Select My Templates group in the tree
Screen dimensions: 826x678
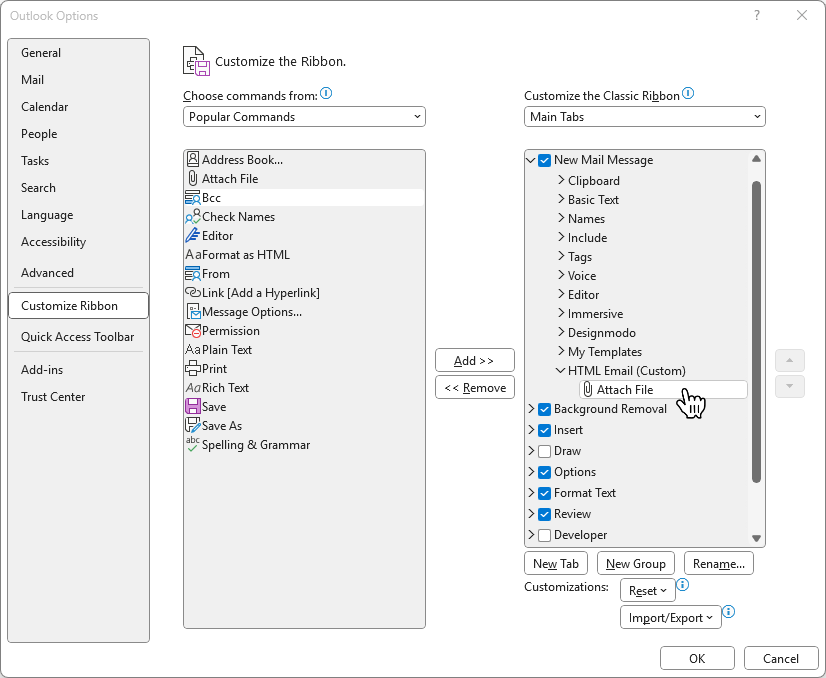pos(605,351)
